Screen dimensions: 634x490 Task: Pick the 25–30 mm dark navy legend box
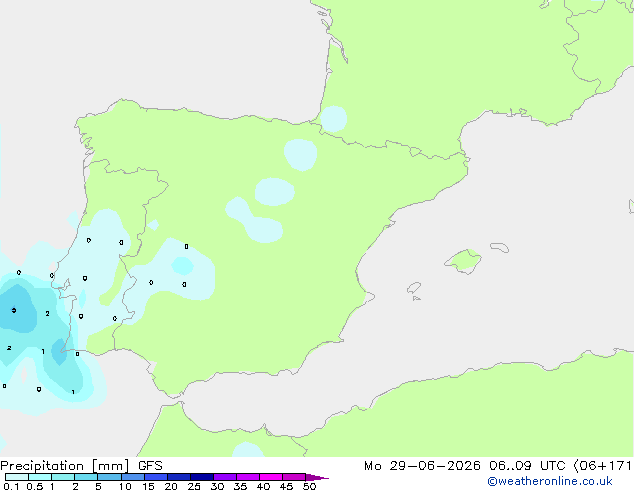pos(202,477)
